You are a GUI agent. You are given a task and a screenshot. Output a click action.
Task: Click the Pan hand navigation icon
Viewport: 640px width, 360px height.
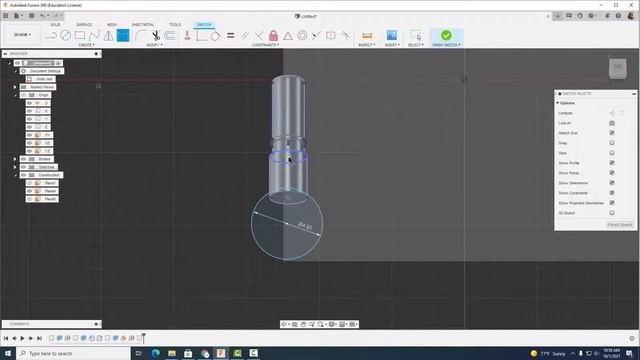click(x=303, y=324)
